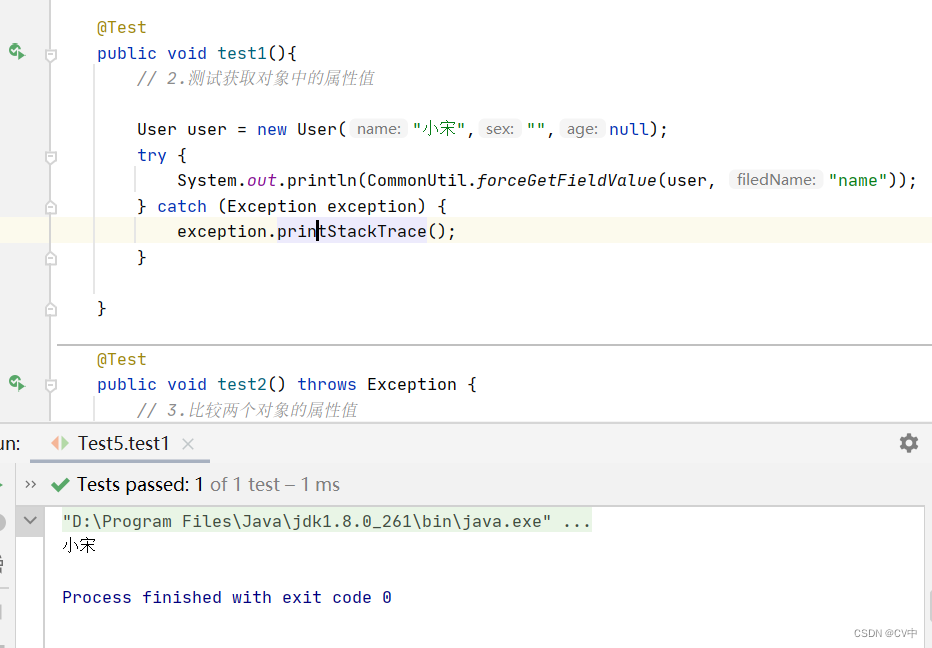Click the @Test annotation above test1
This screenshot has width=932, height=648.
click(121, 28)
